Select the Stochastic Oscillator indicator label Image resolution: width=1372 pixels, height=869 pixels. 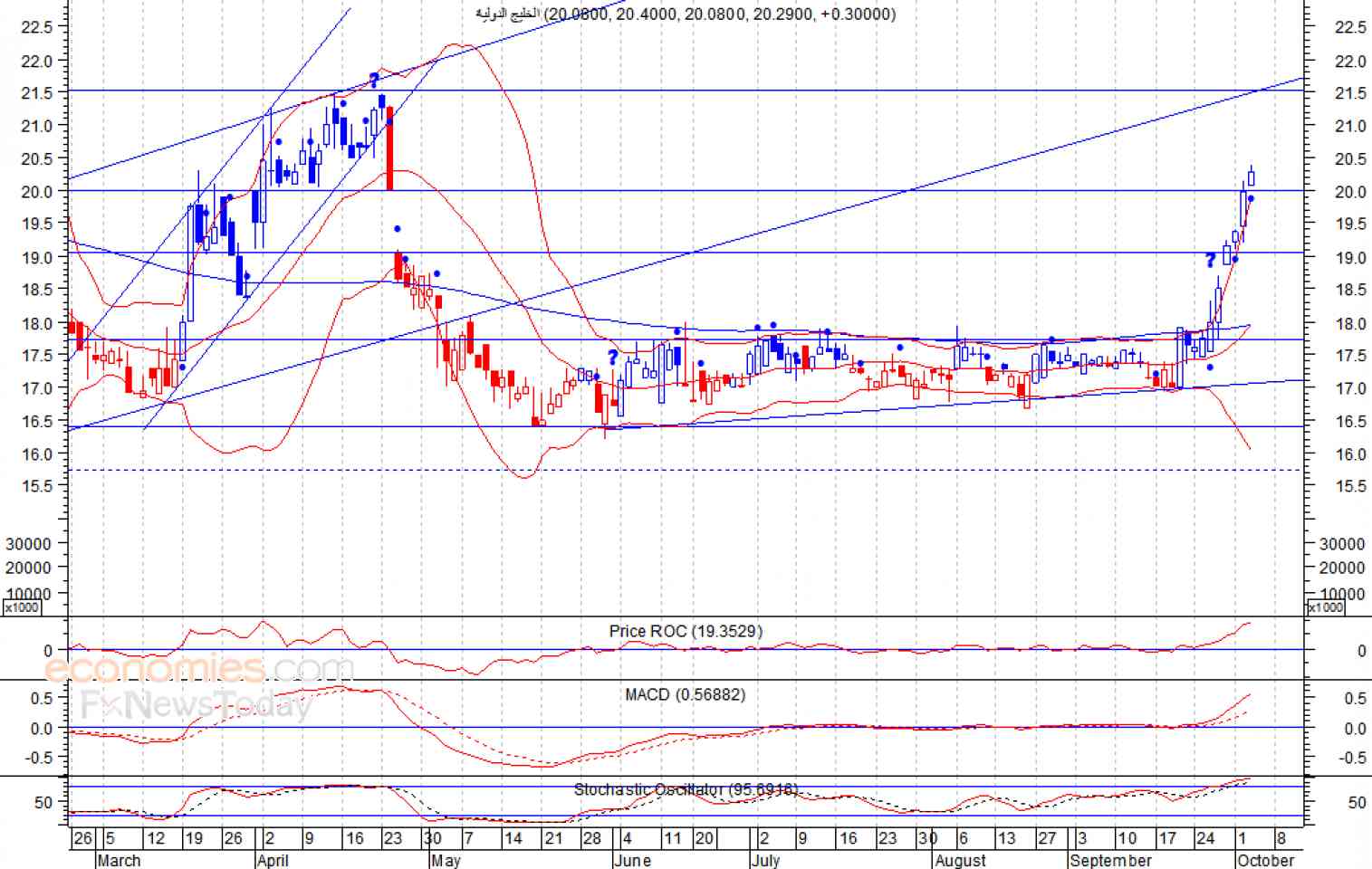pos(686,789)
